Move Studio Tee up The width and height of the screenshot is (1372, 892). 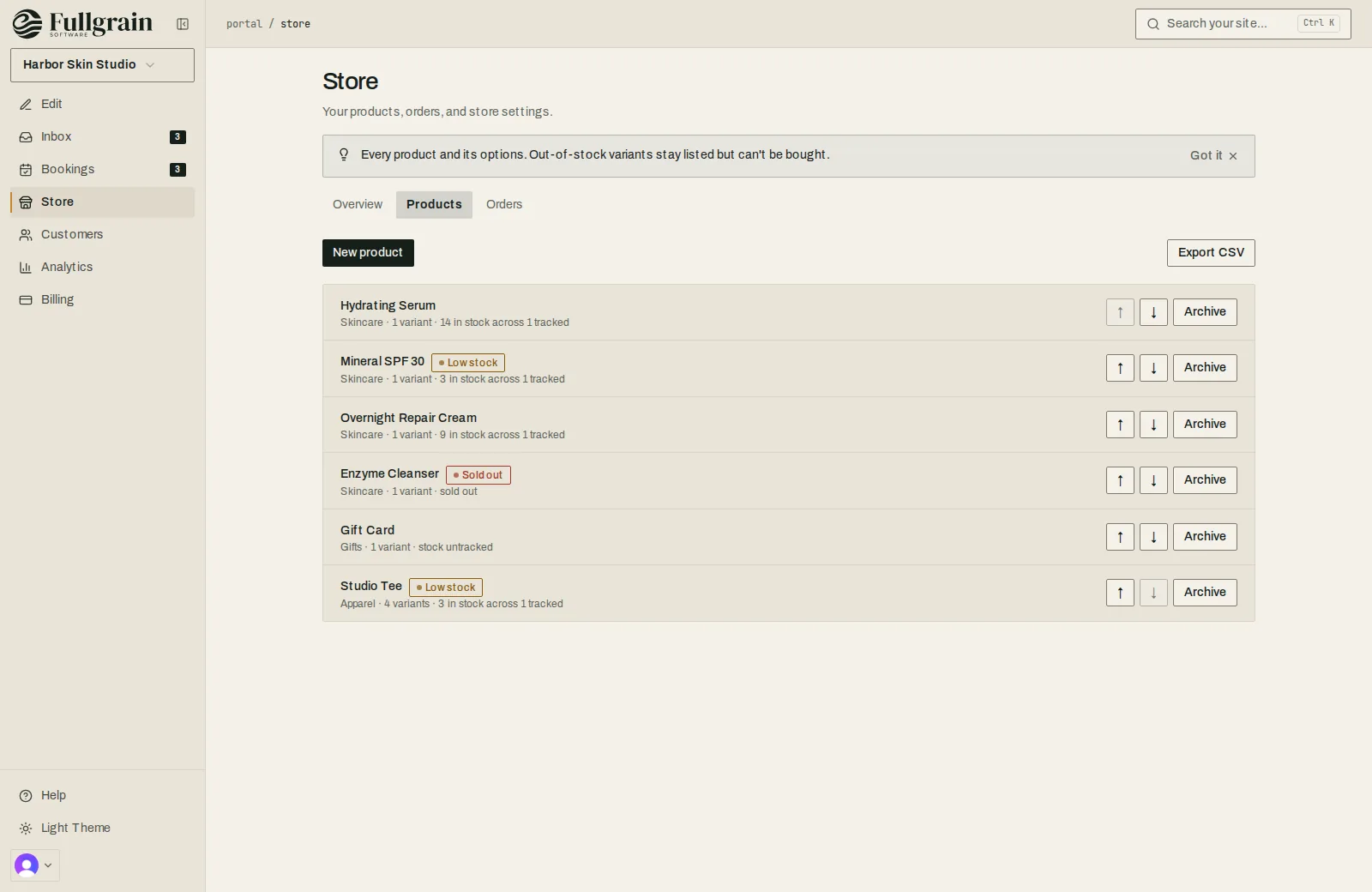(1120, 593)
